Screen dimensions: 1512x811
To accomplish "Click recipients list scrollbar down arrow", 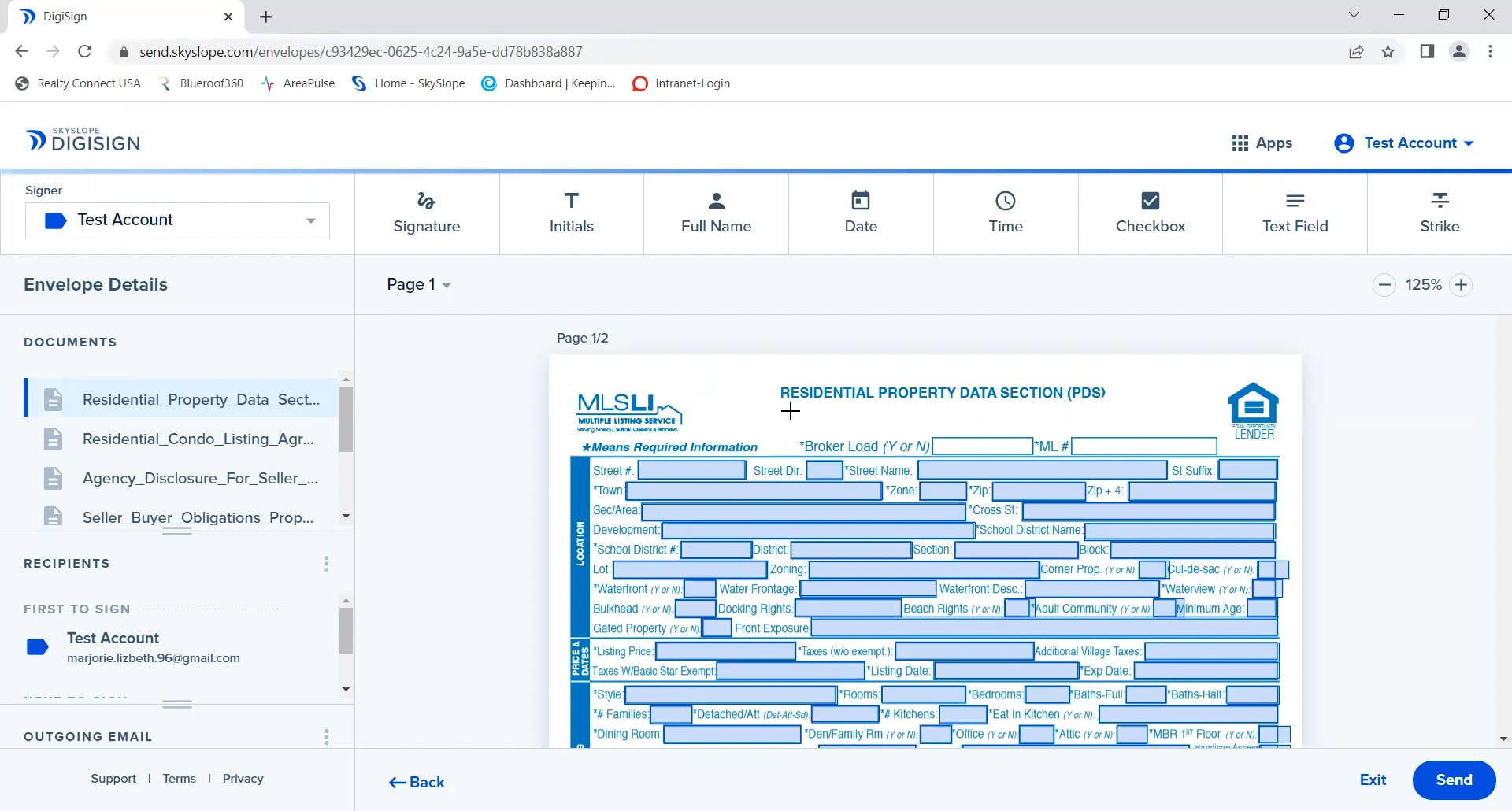I will tap(346, 690).
